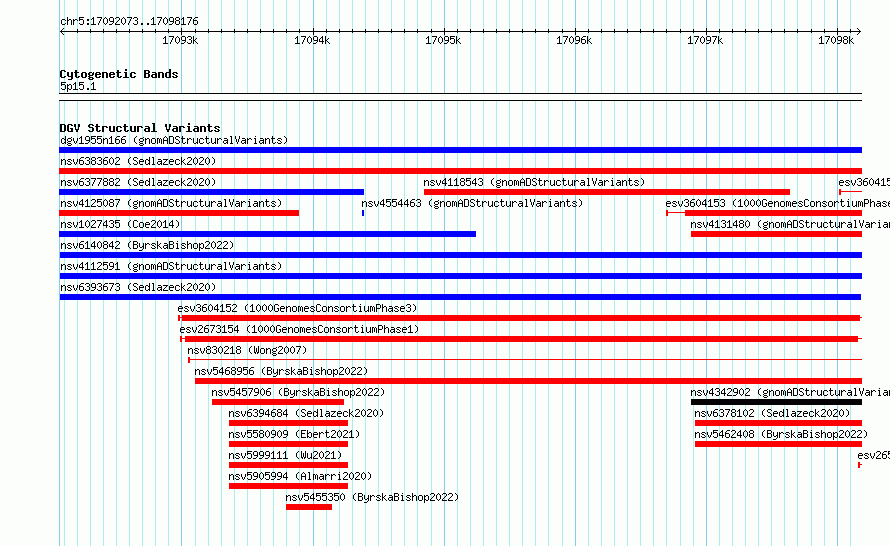Screen dimensions: 890x546
Task: Click the 17098k ruler position label
Action: pyautogui.click(x=836, y=40)
